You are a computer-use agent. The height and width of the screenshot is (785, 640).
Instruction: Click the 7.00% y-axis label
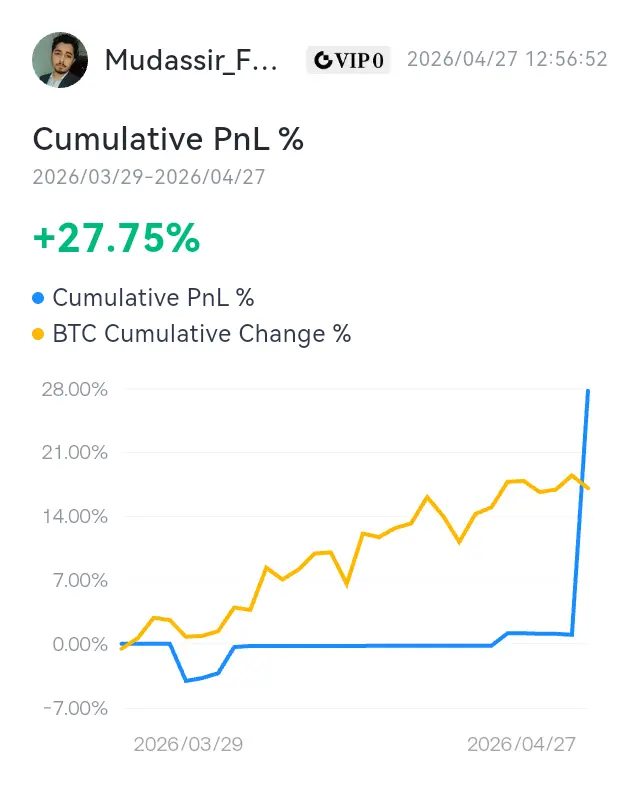[76, 581]
